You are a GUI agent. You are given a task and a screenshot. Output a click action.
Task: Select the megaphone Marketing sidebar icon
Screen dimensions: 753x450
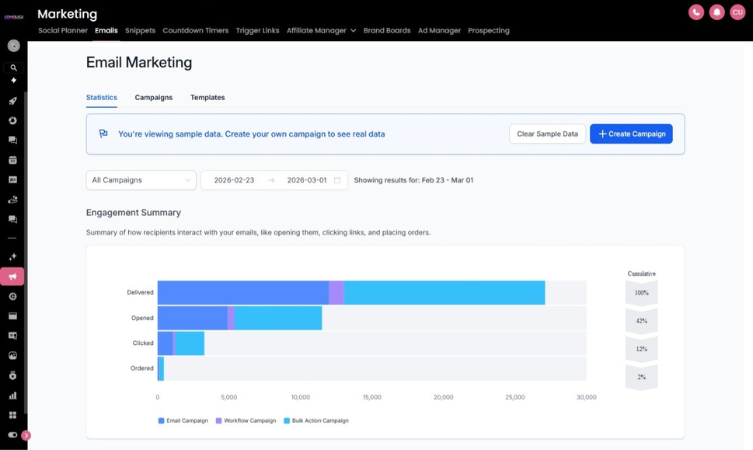click(x=13, y=277)
